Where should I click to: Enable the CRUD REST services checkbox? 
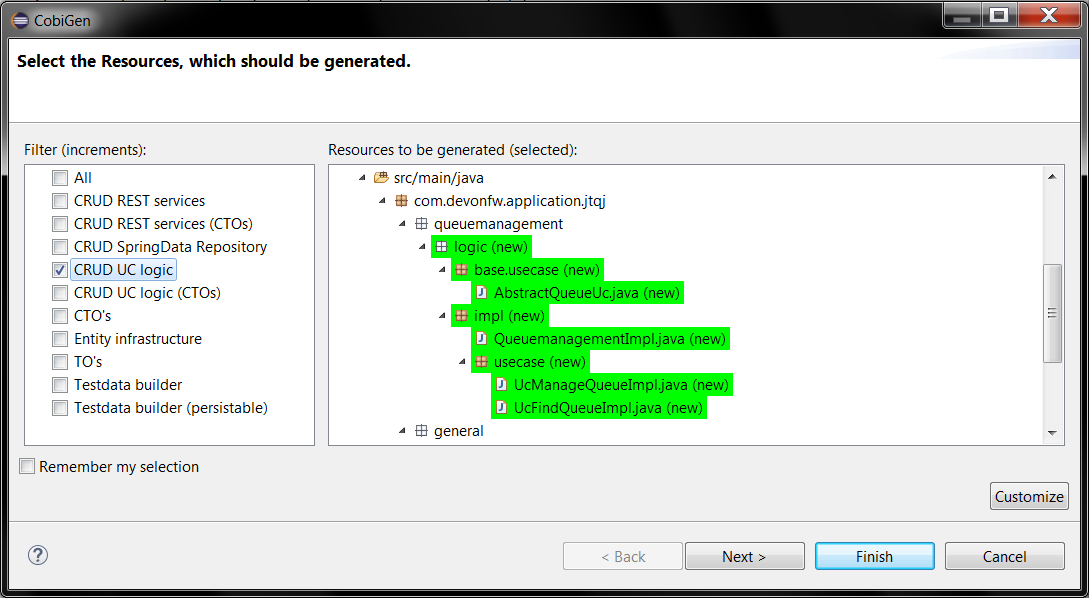click(x=60, y=201)
